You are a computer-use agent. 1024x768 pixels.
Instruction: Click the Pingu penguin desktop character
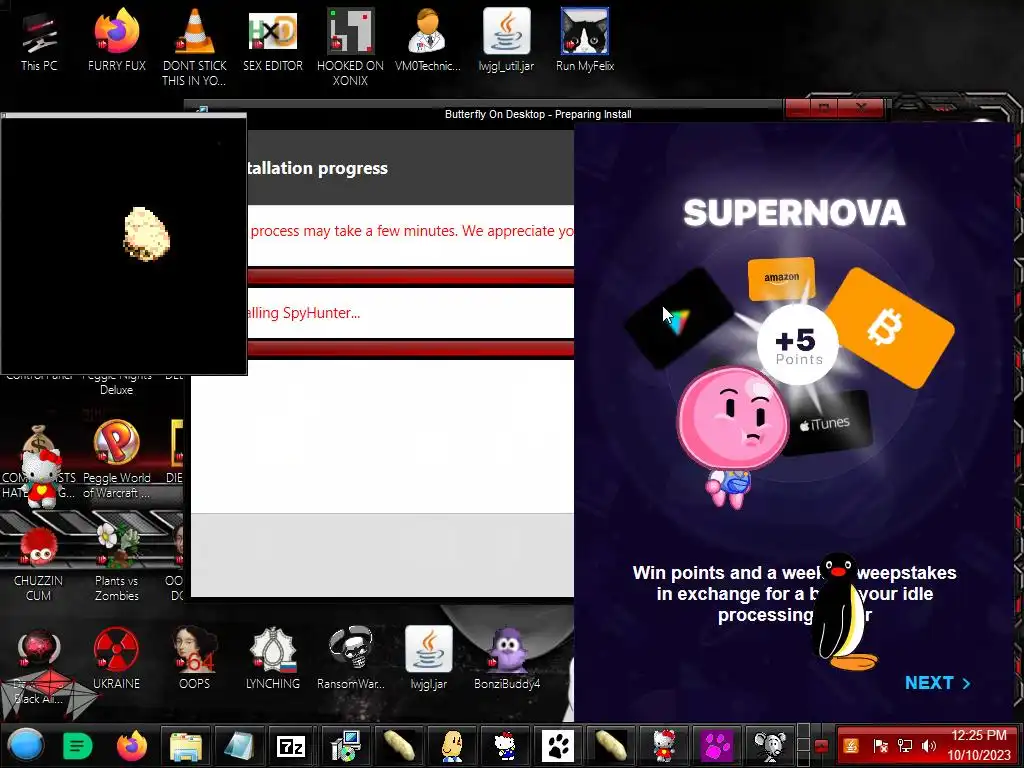click(842, 612)
